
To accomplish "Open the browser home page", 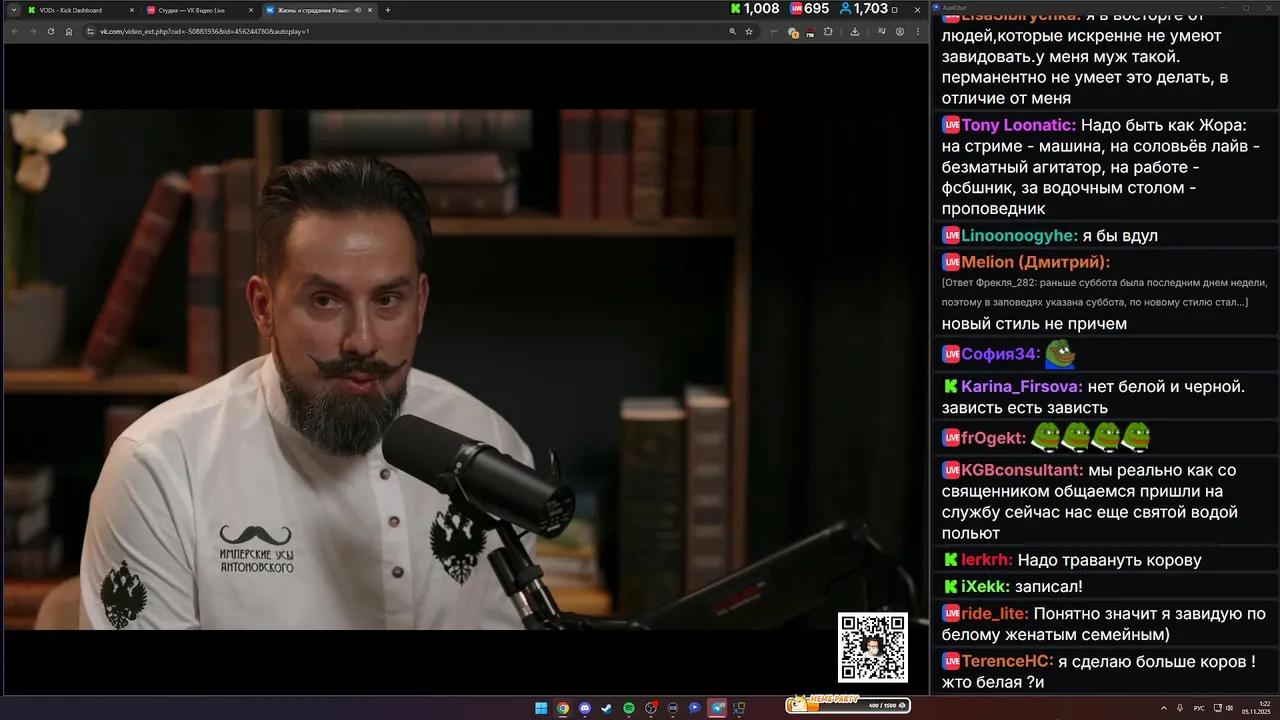I will click(69, 31).
